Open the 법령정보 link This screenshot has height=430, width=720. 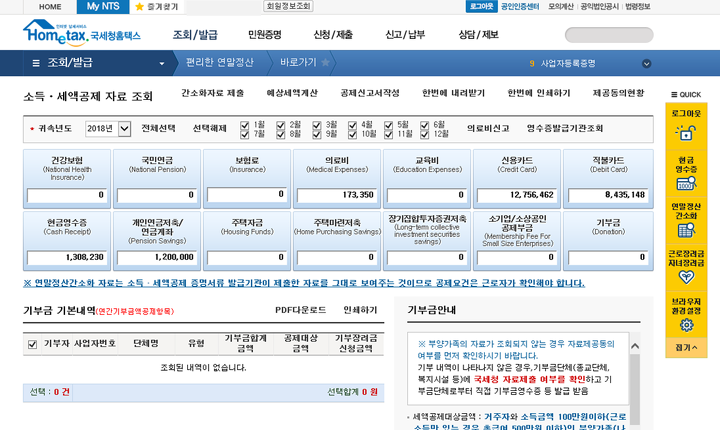coord(637,7)
